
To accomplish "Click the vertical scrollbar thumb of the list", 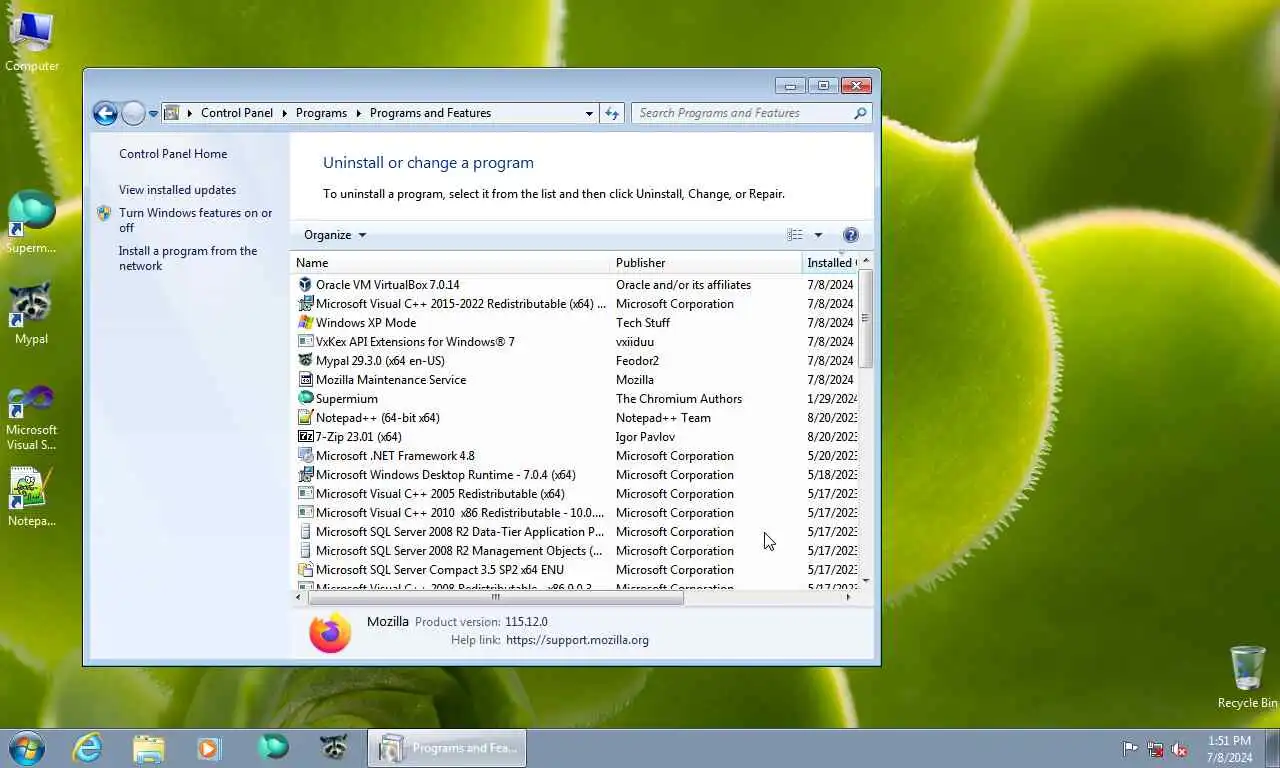I will (865, 318).
